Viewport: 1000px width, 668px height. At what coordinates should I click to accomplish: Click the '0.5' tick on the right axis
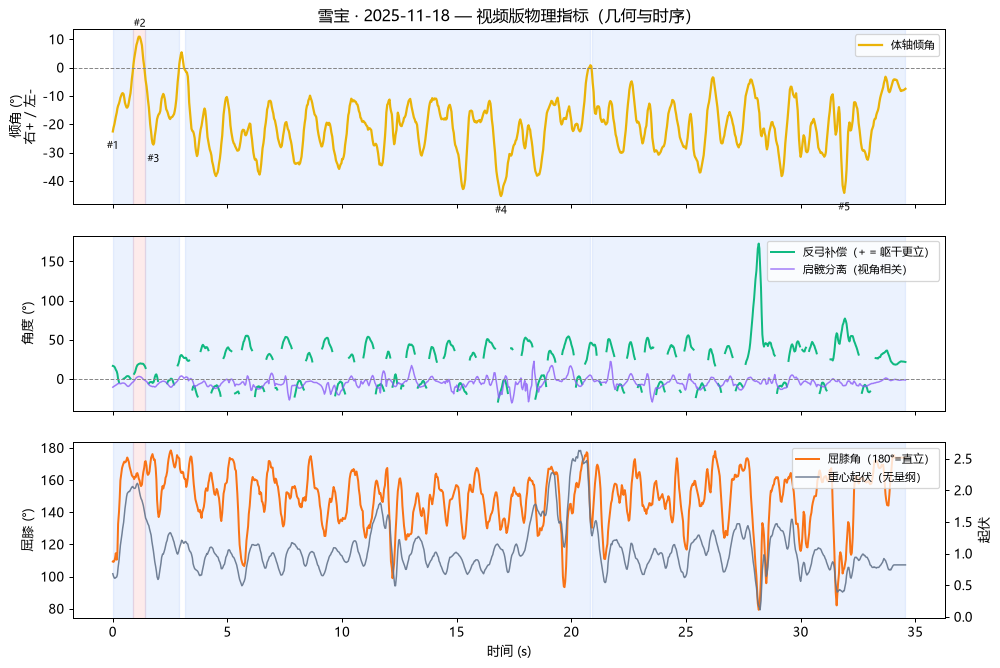963,586
